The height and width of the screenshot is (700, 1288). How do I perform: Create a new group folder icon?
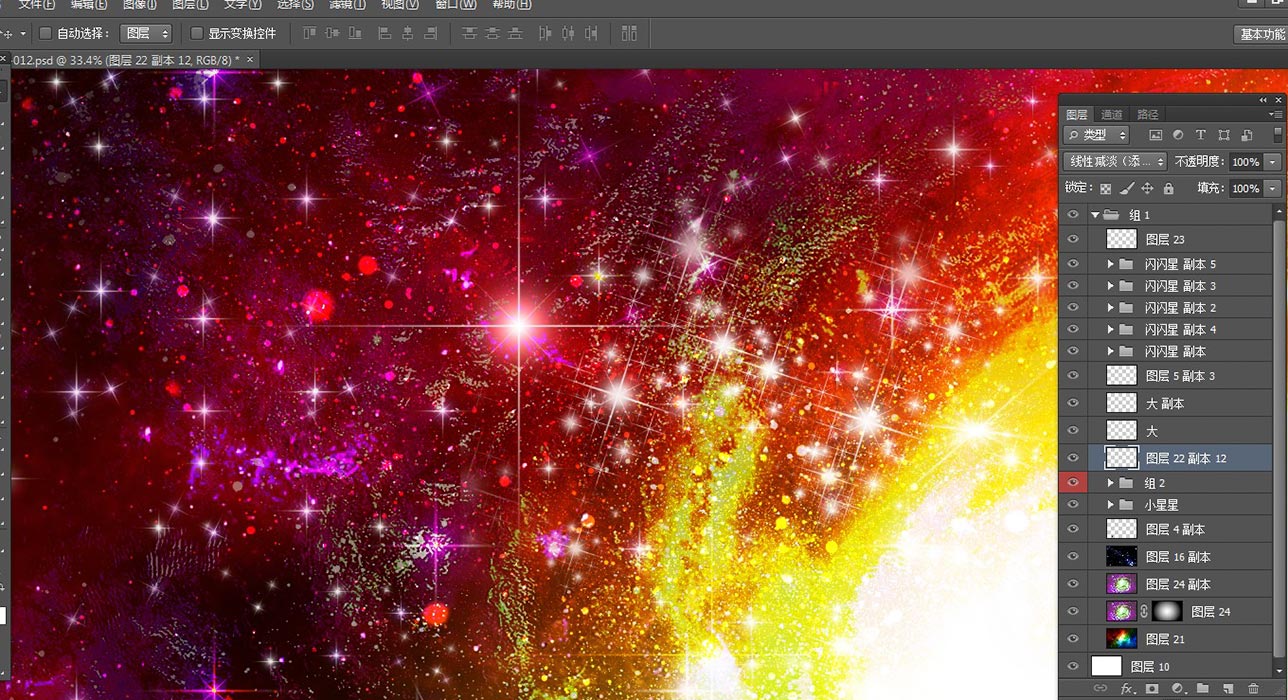point(1203,689)
